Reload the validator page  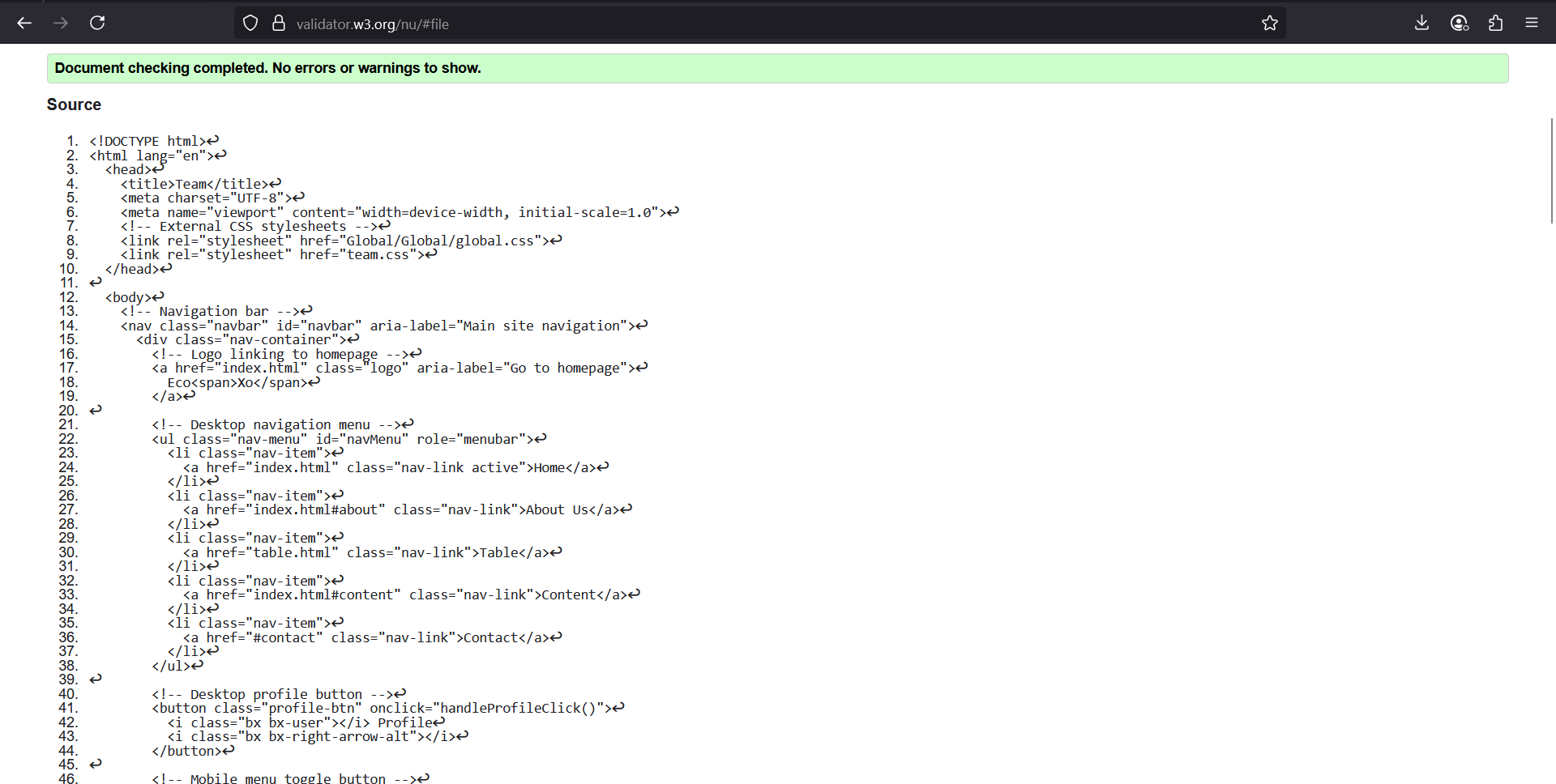tap(97, 23)
